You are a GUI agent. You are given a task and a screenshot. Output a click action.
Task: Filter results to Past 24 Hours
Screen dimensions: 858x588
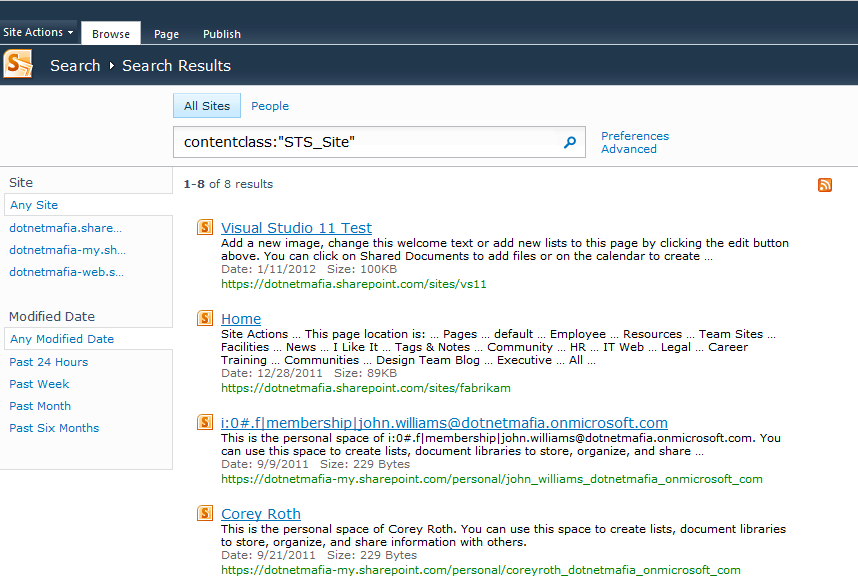(49, 362)
